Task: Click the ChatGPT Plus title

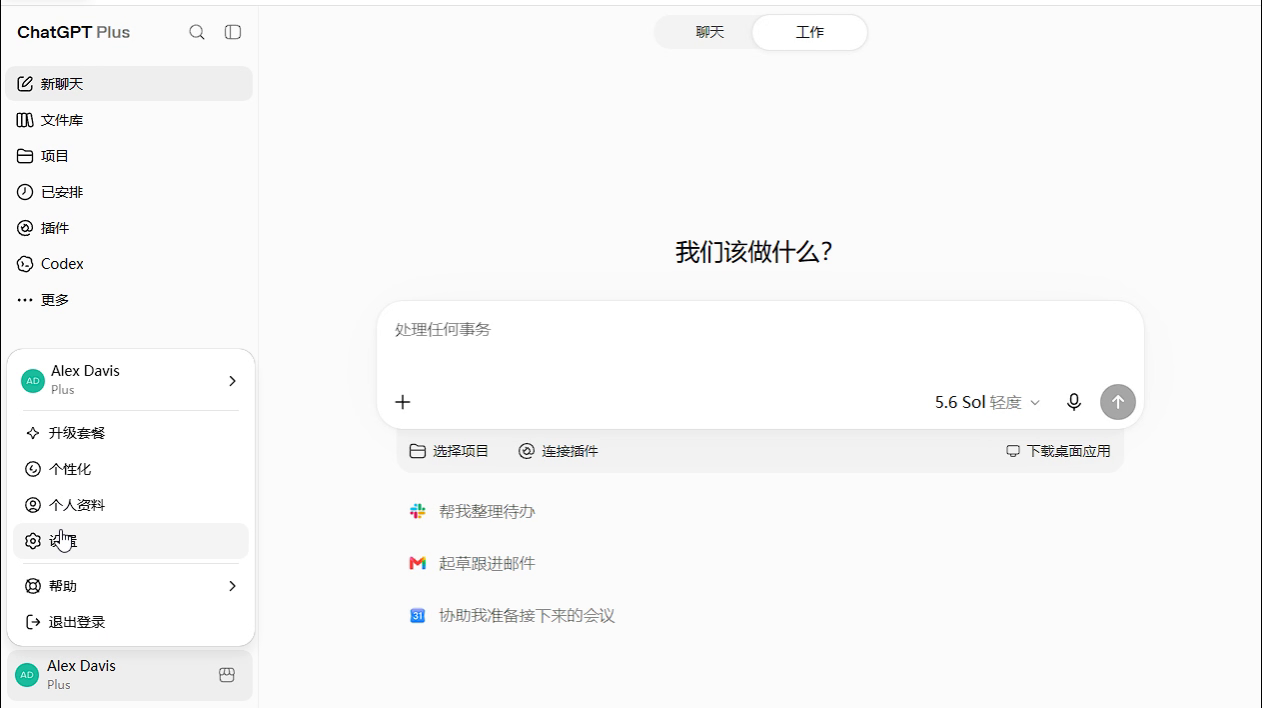Action: tap(74, 32)
